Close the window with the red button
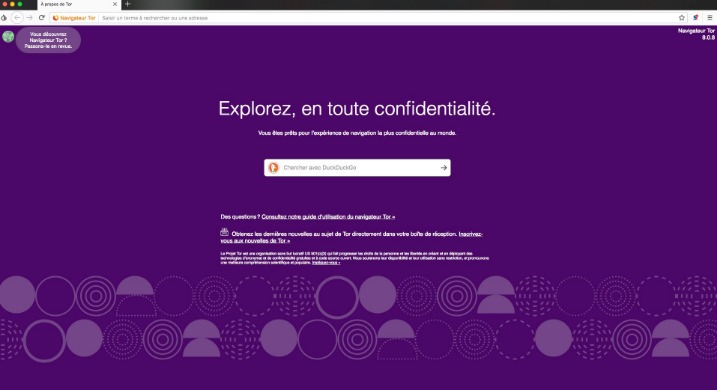The height and width of the screenshot is (390, 717). [x=5, y=4]
